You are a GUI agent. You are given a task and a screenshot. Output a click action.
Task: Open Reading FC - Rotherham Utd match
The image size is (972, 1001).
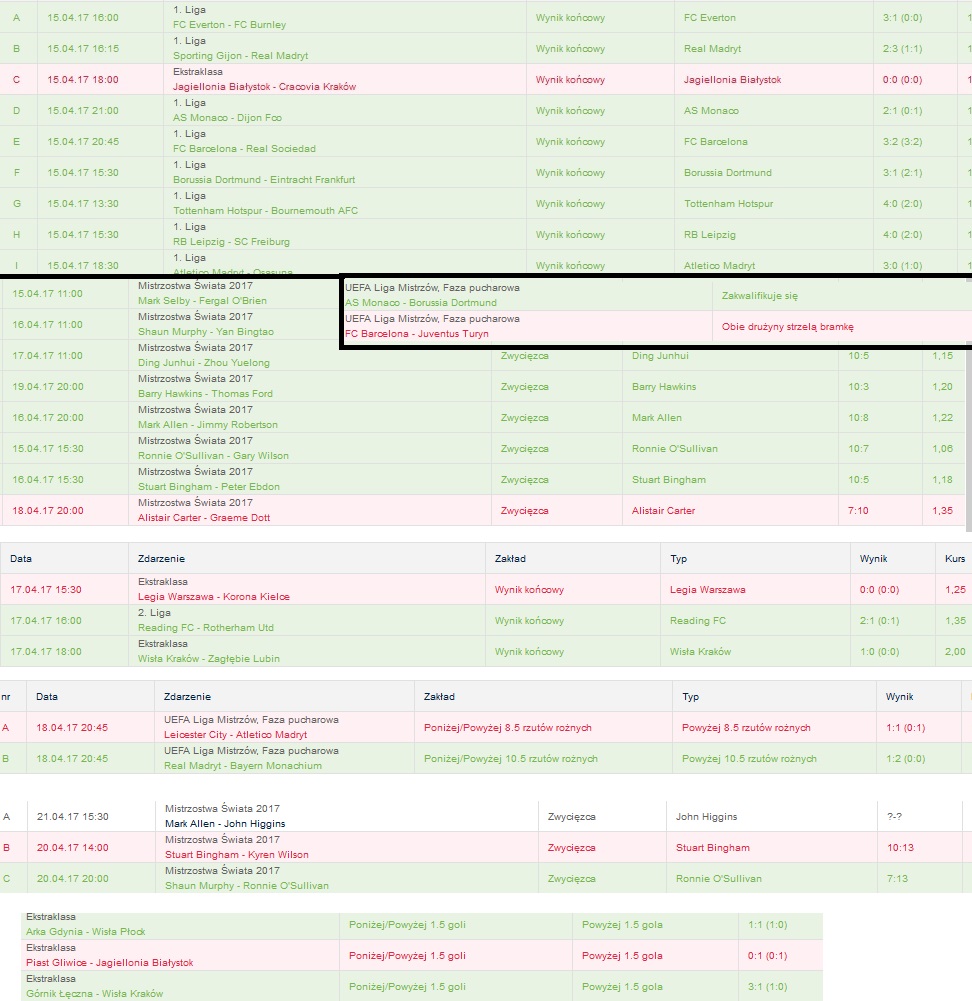point(206,628)
